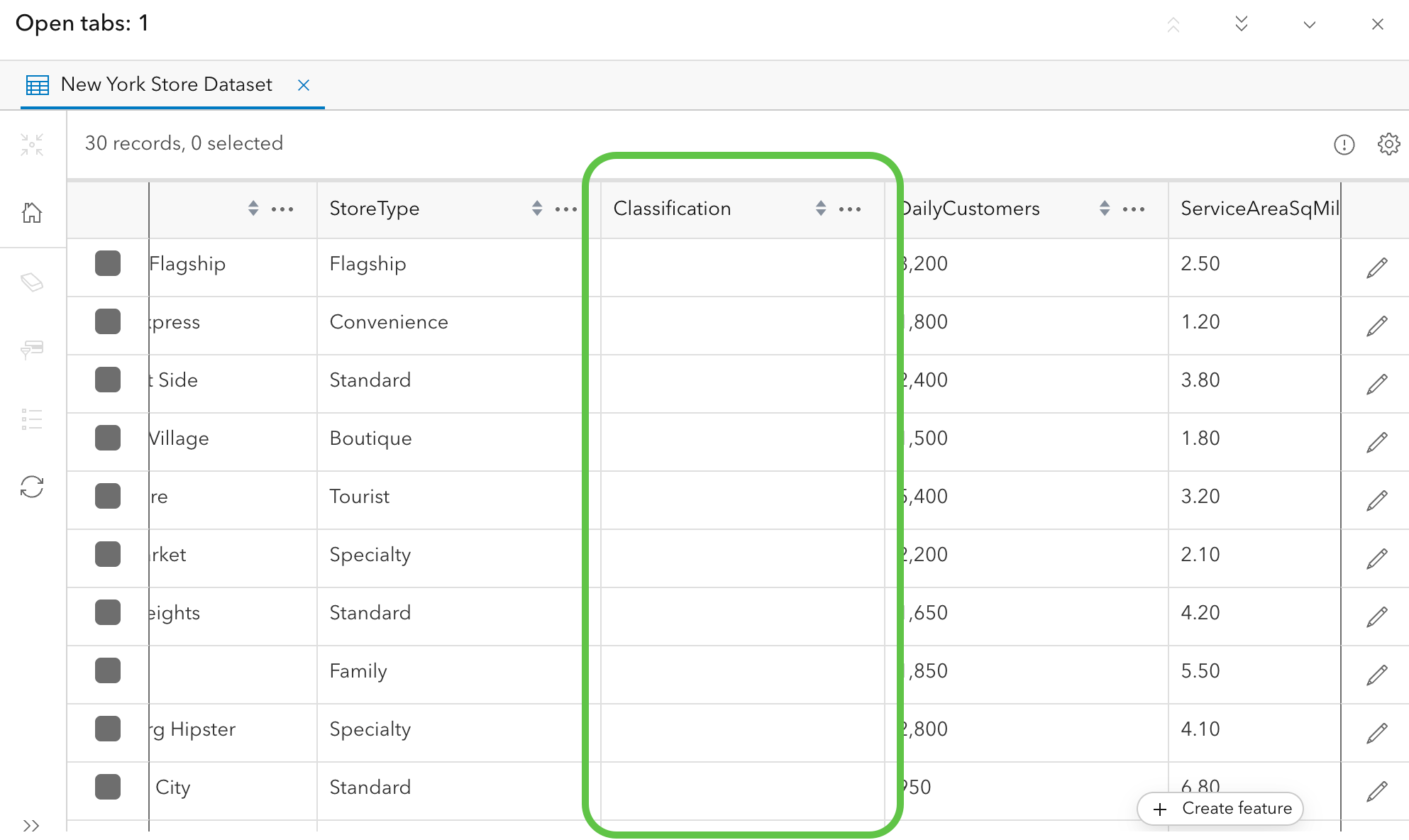Edit the Tourist row with pencil icon

pos(1376,501)
